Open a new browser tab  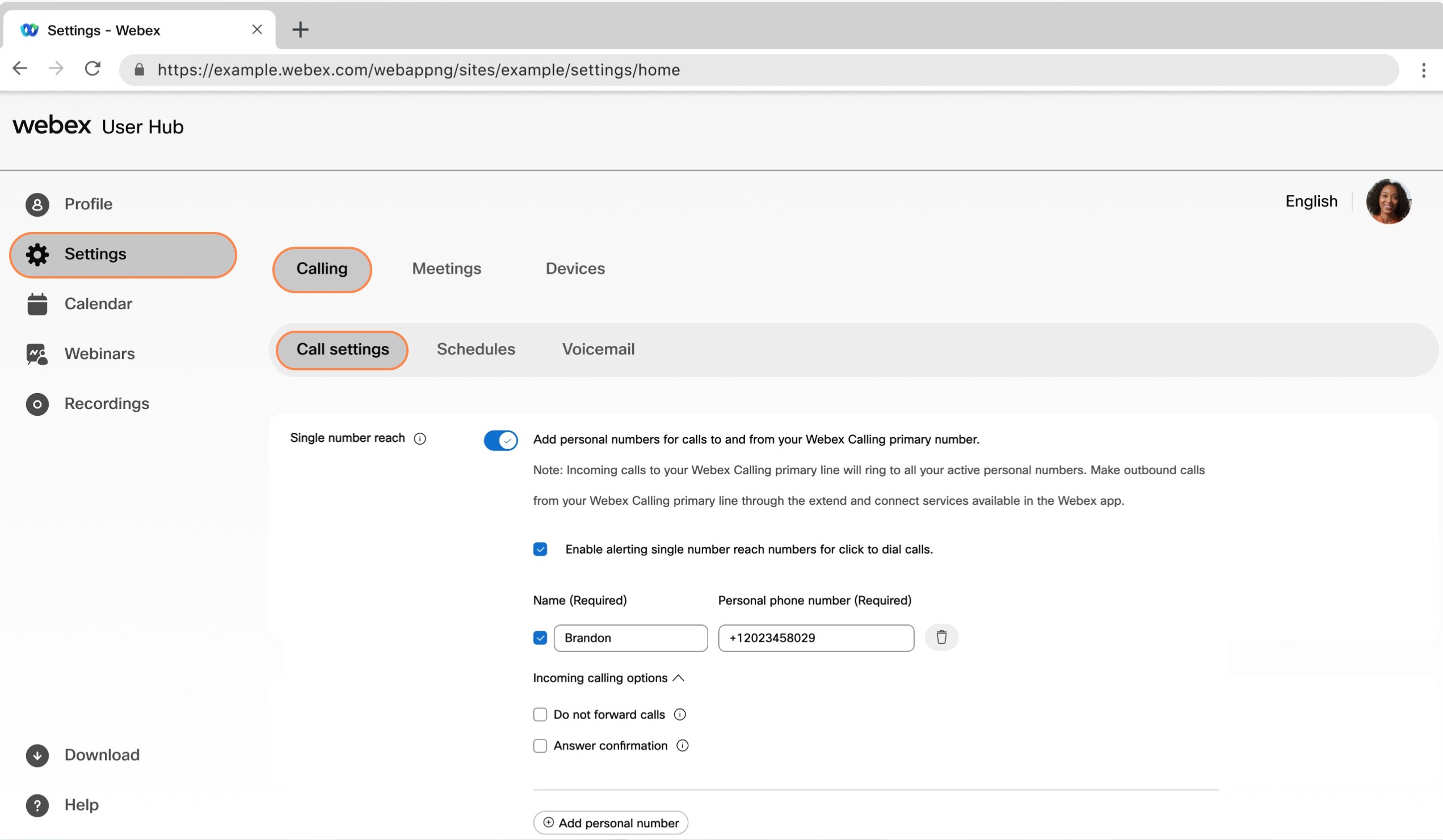(x=300, y=29)
